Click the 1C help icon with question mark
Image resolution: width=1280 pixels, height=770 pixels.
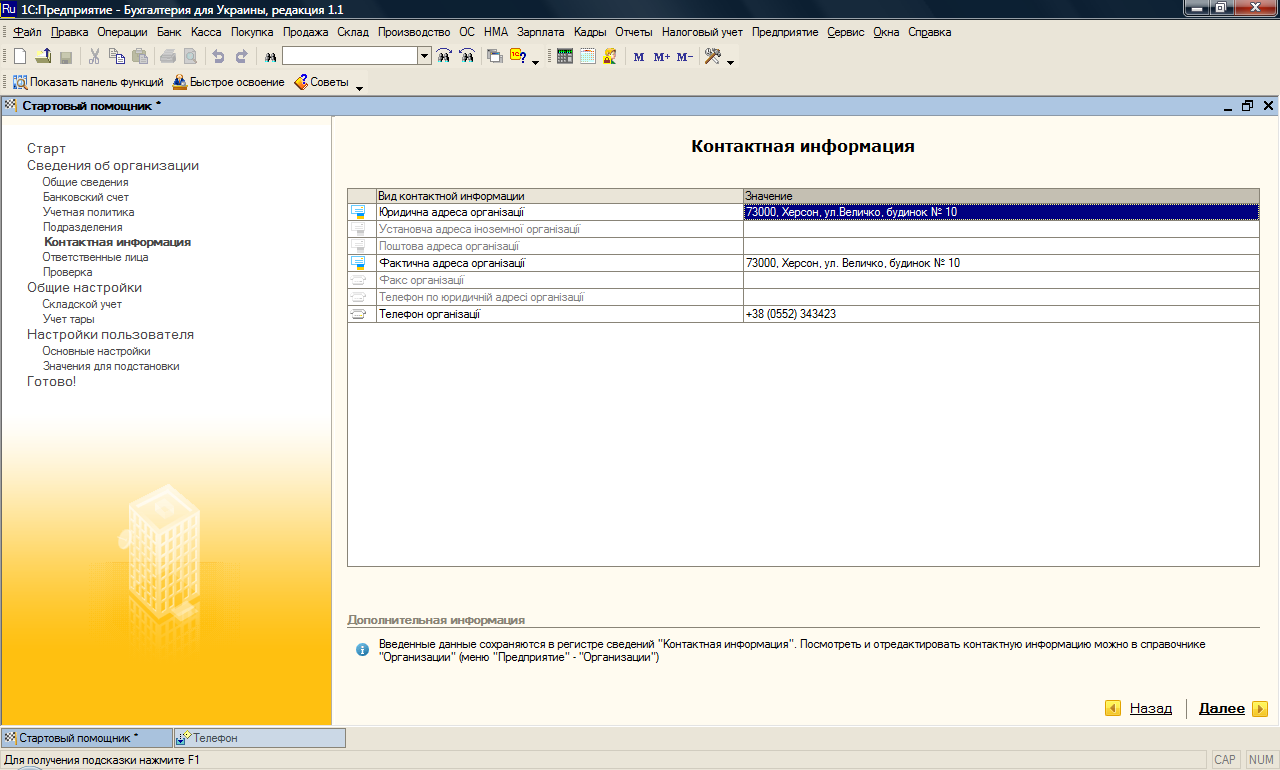518,57
